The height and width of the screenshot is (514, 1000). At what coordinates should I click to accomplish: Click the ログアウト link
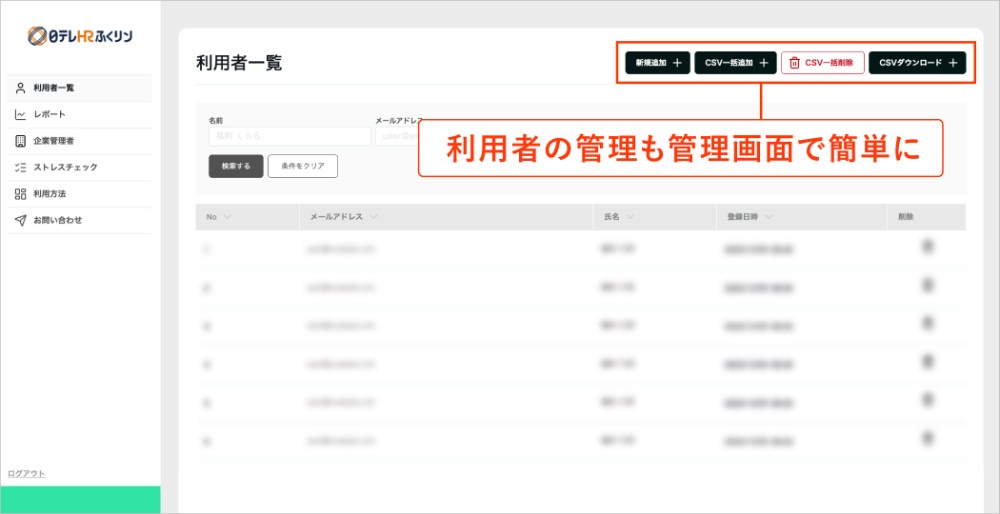point(26,473)
